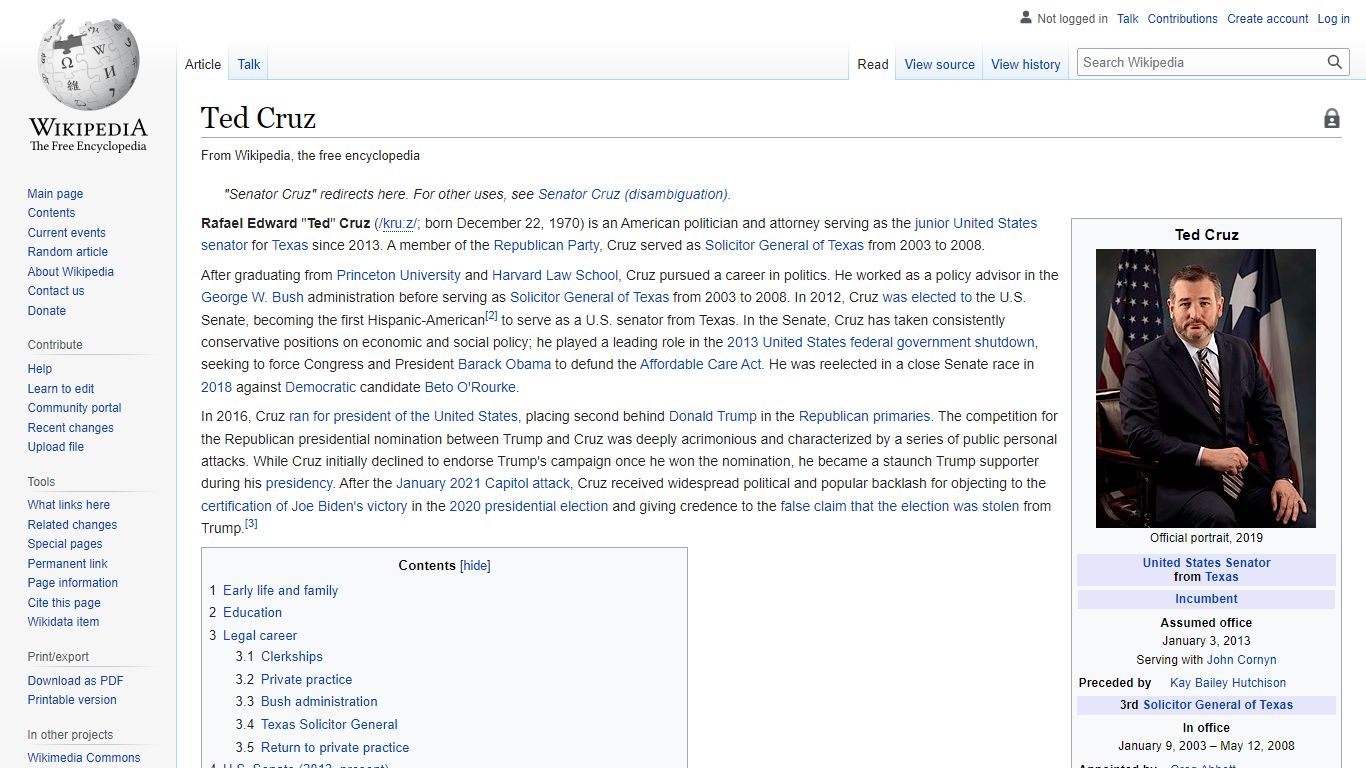Jump to 3.2 Private practice subsection
This screenshot has width=1366, height=768.
tap(306, 680)
